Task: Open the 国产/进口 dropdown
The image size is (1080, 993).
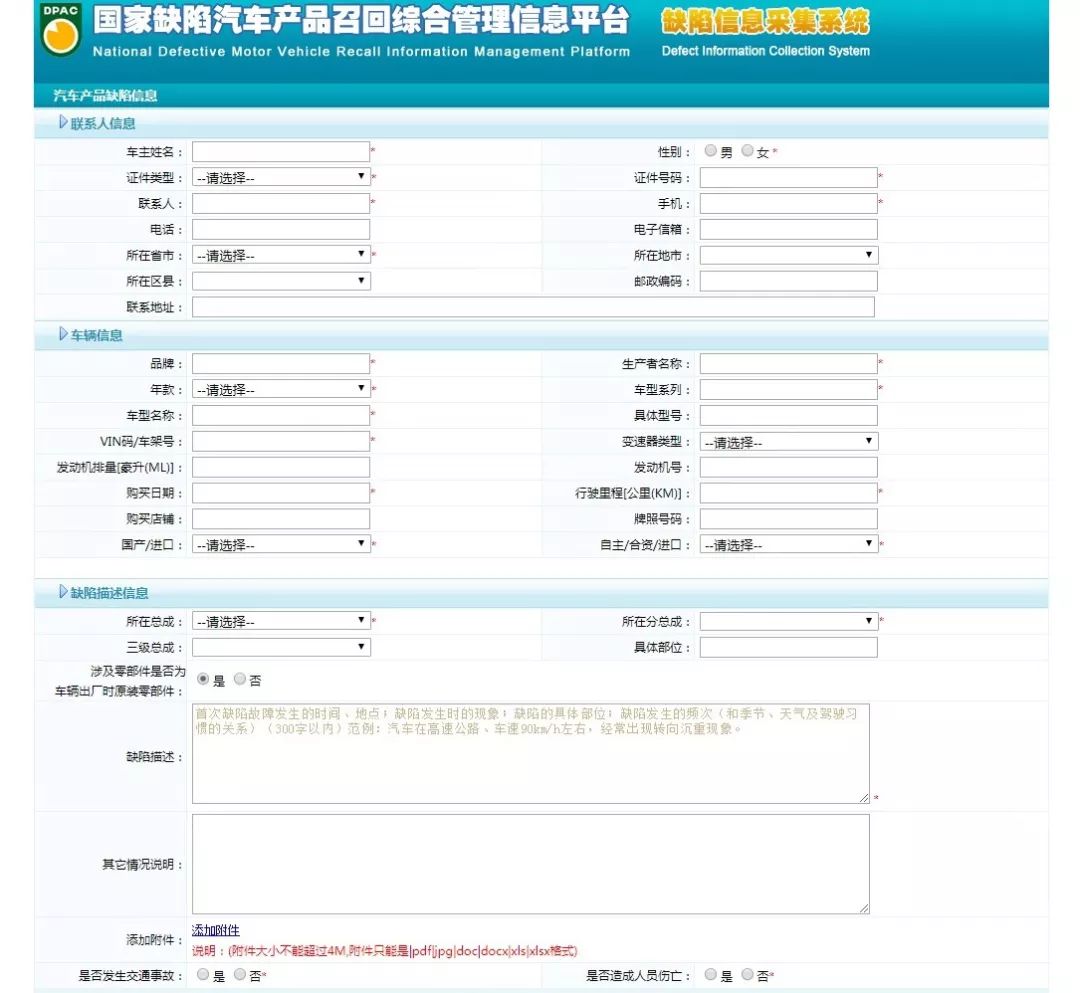Action: (281, 545)
